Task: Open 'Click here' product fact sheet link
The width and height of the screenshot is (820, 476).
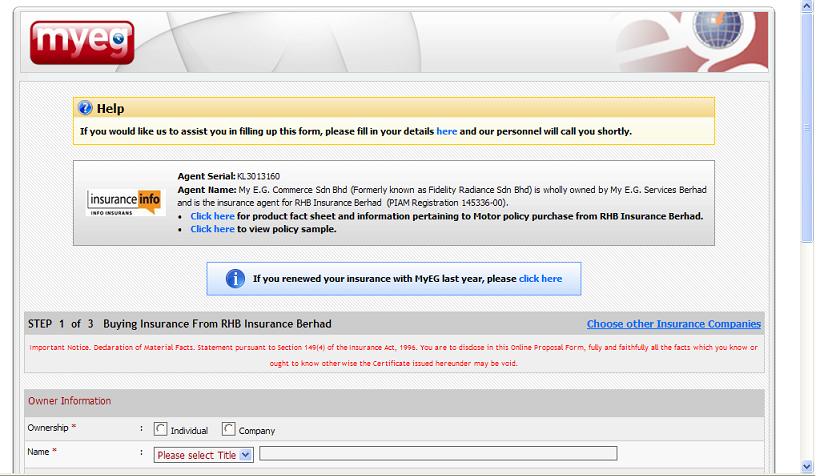Action: point(212,216)
